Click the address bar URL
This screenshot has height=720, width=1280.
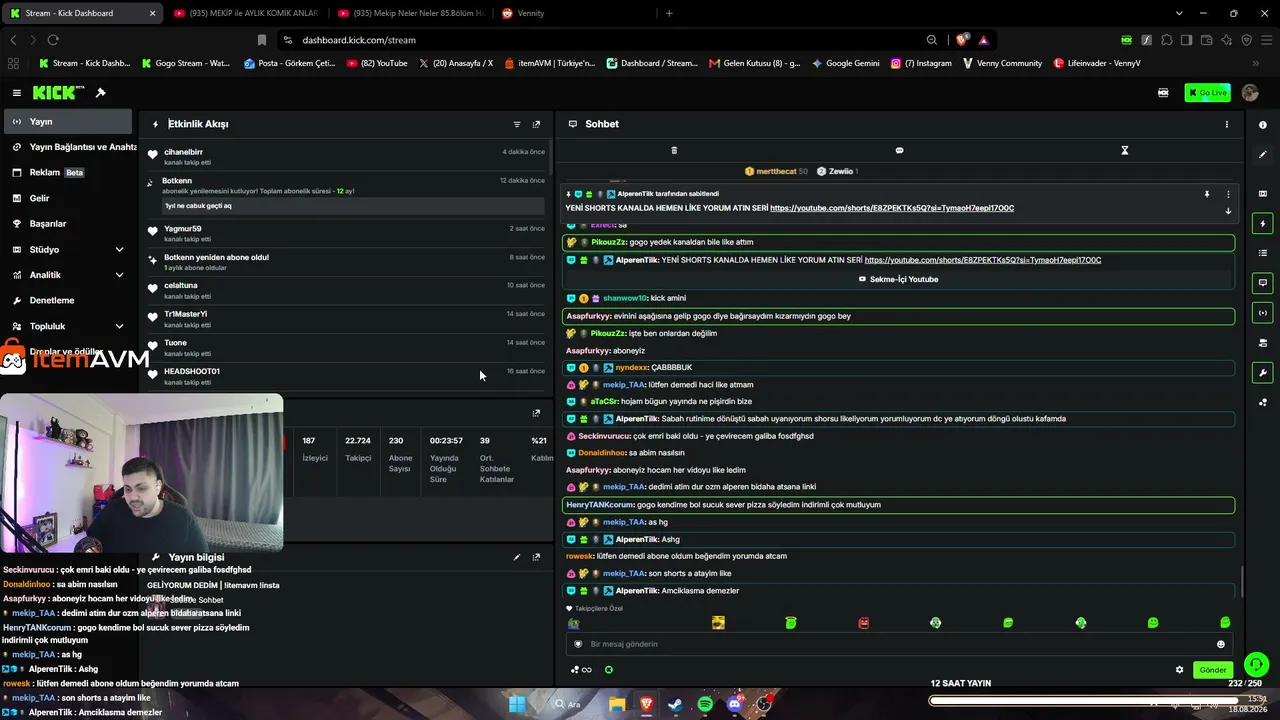click(x=358, y=40)
